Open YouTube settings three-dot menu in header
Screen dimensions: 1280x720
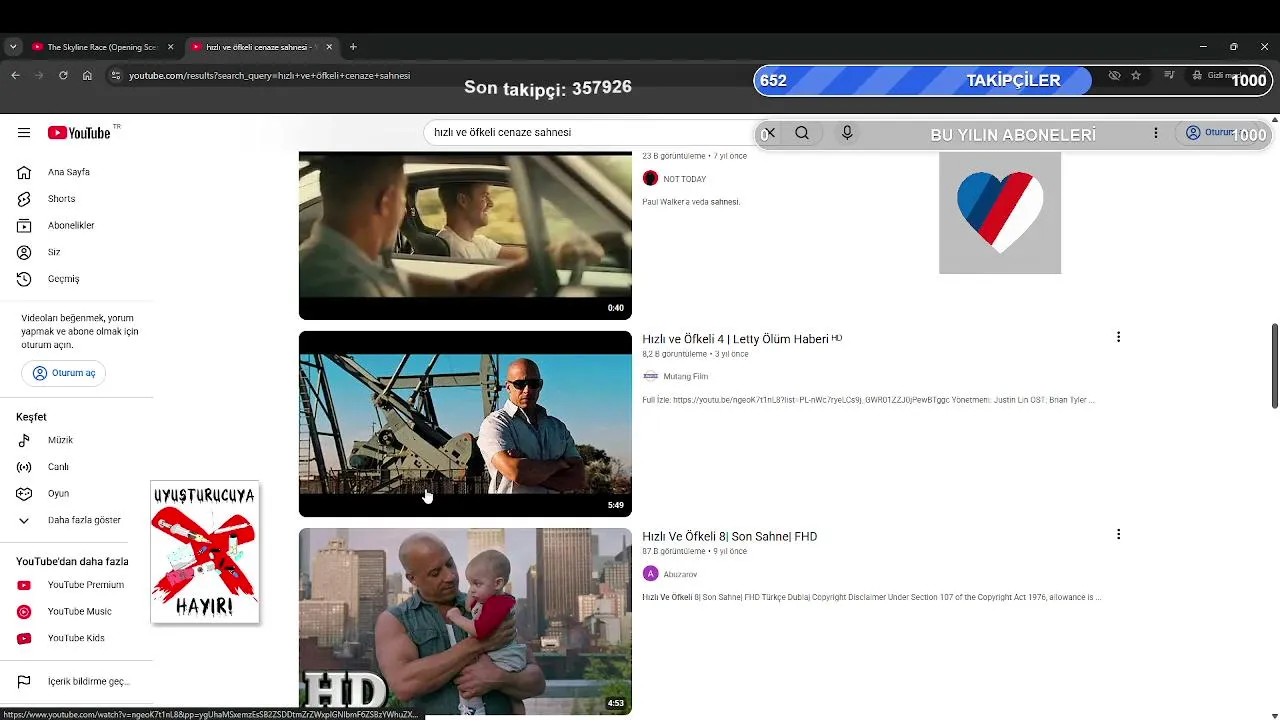click(x=1156, y=133)
